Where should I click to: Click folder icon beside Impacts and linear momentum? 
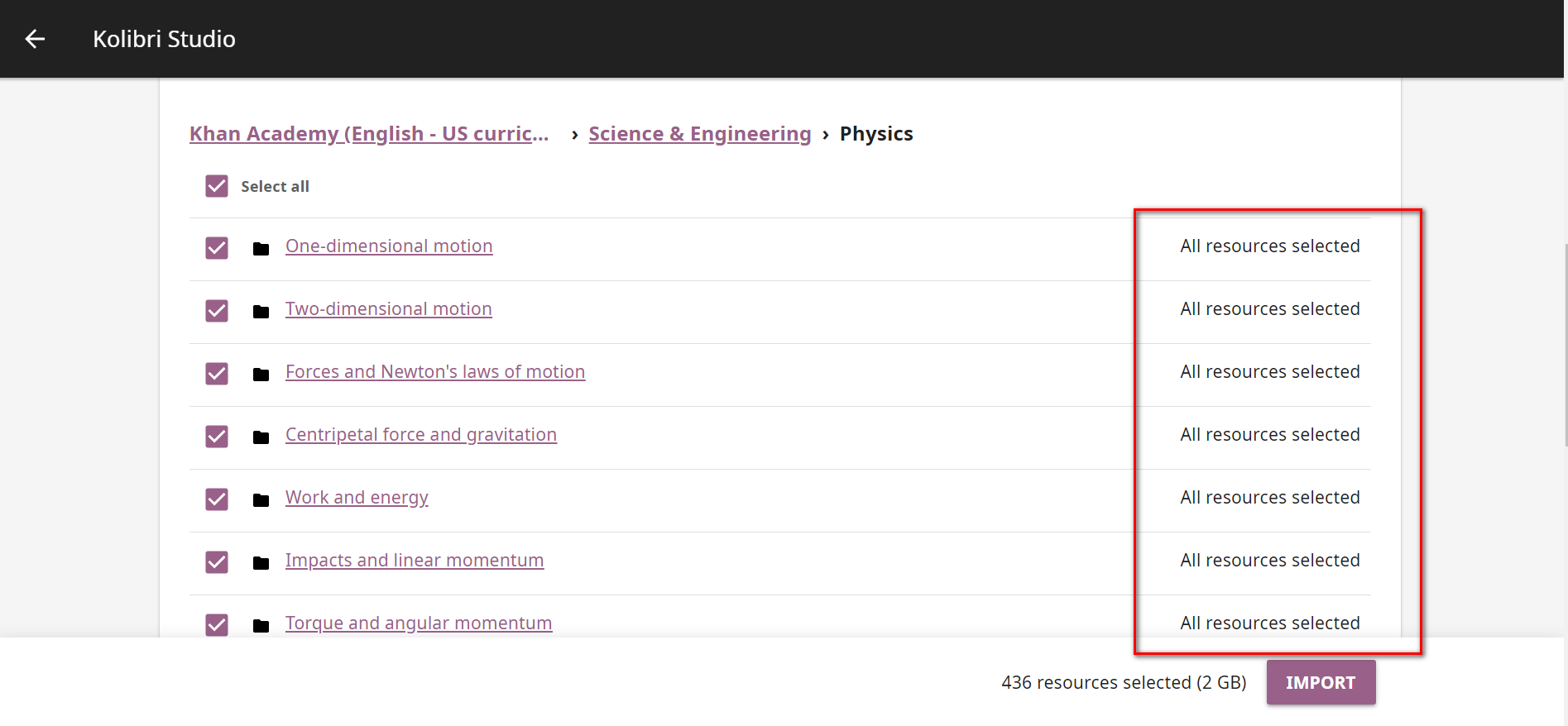point(261,562)
